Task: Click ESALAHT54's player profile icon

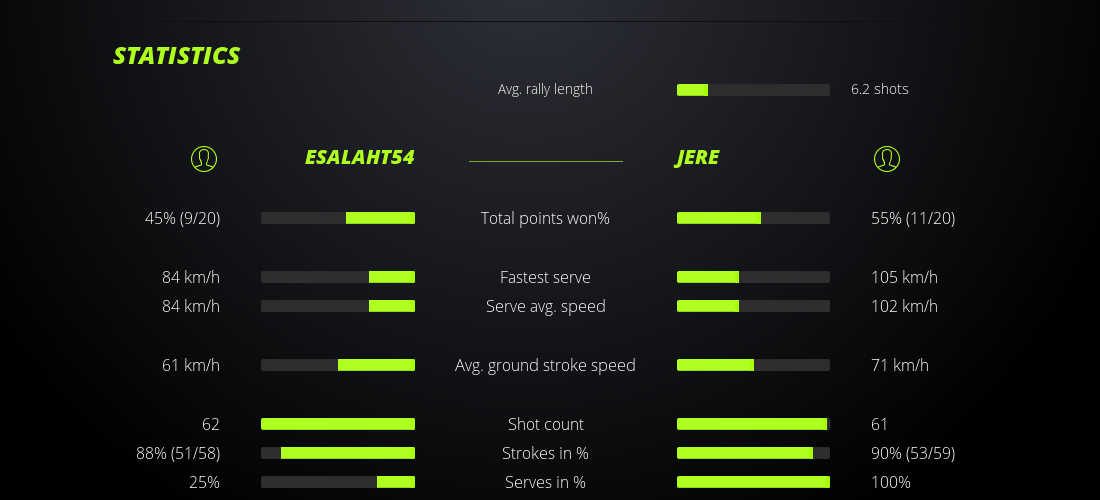Action: tap(203, 158)
